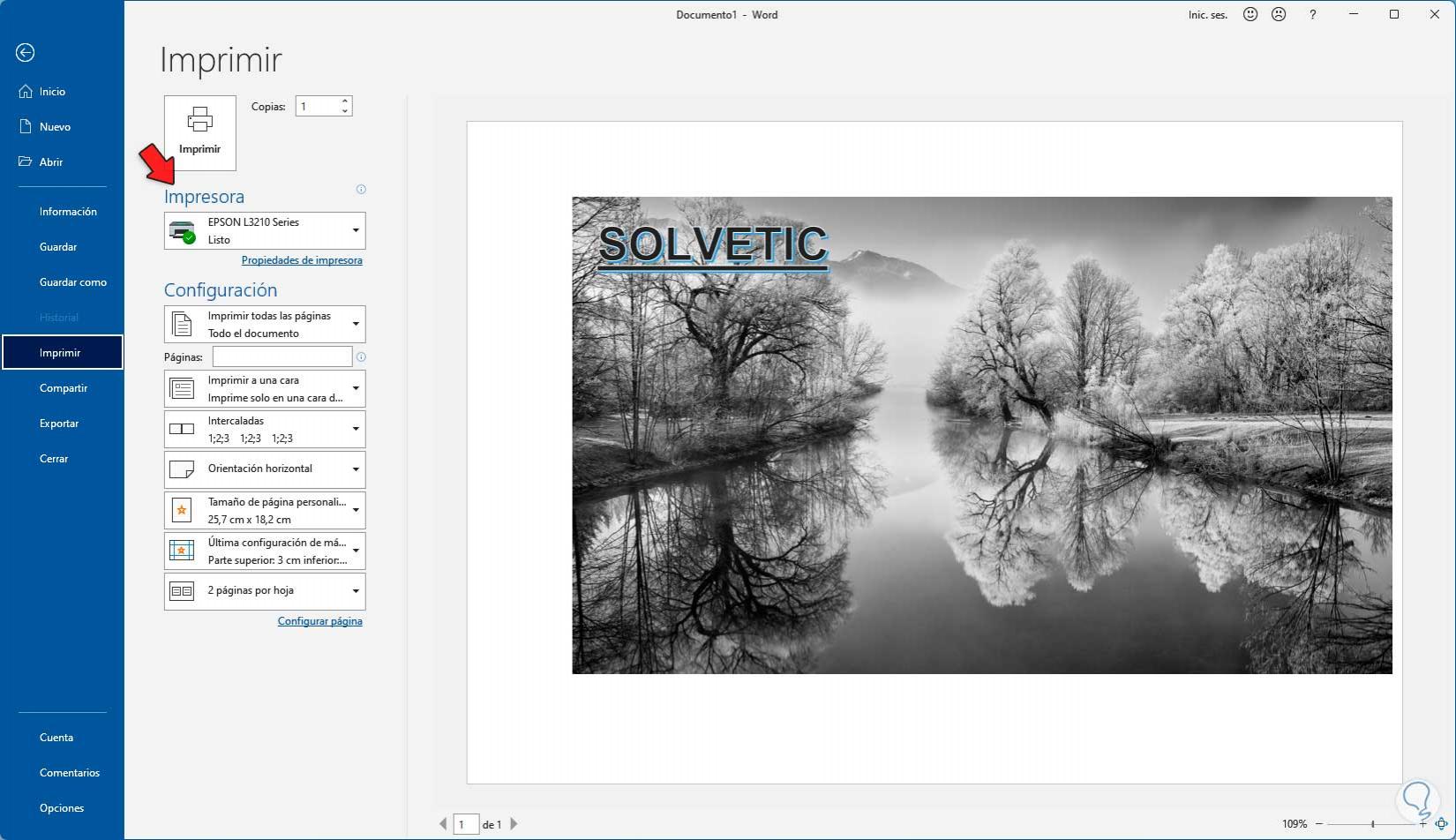Increase copies with the up arrow

click(x=345, y=101)
